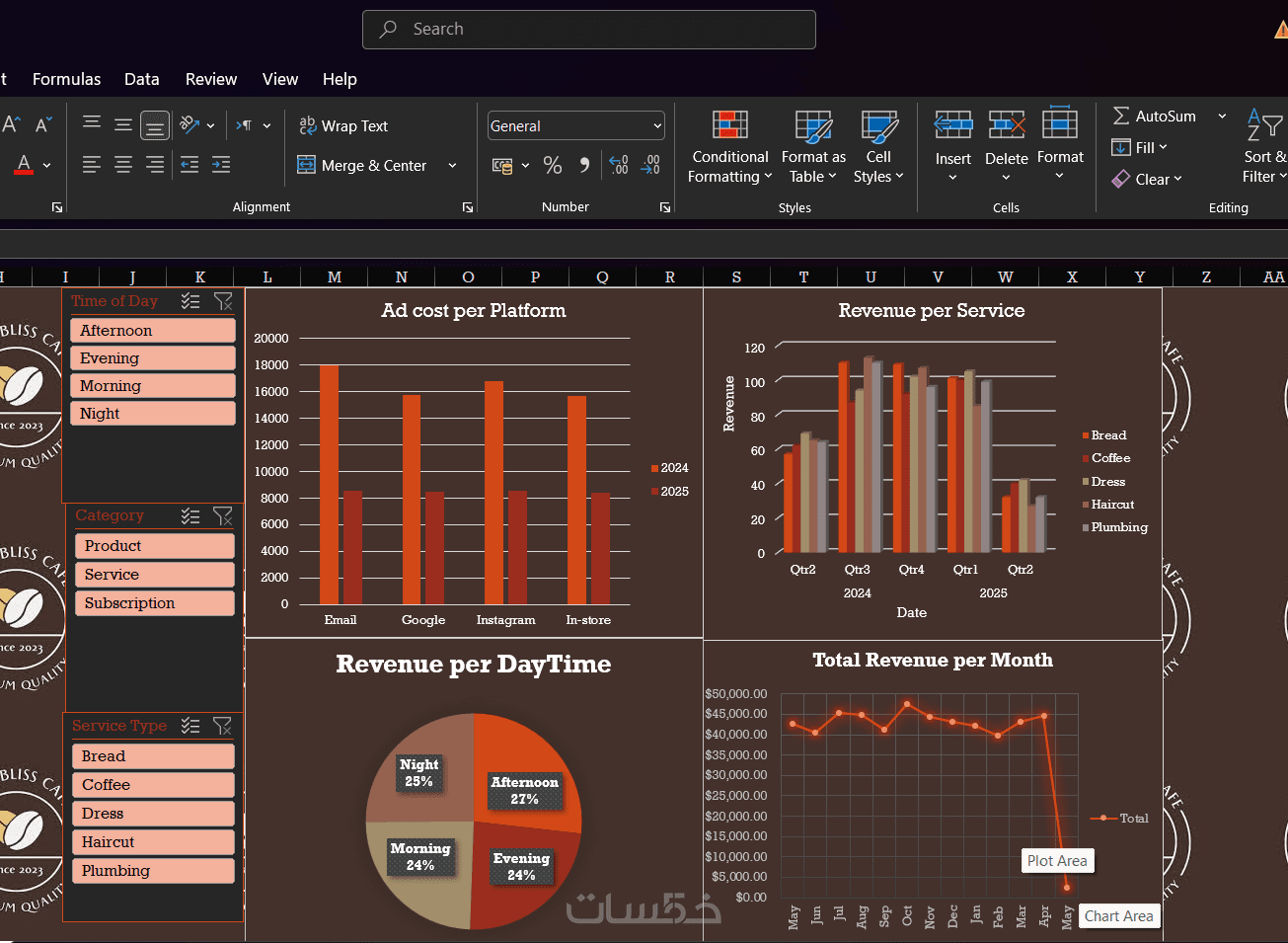
Task: Select Middle Align icon
Action: click(123, 124)
